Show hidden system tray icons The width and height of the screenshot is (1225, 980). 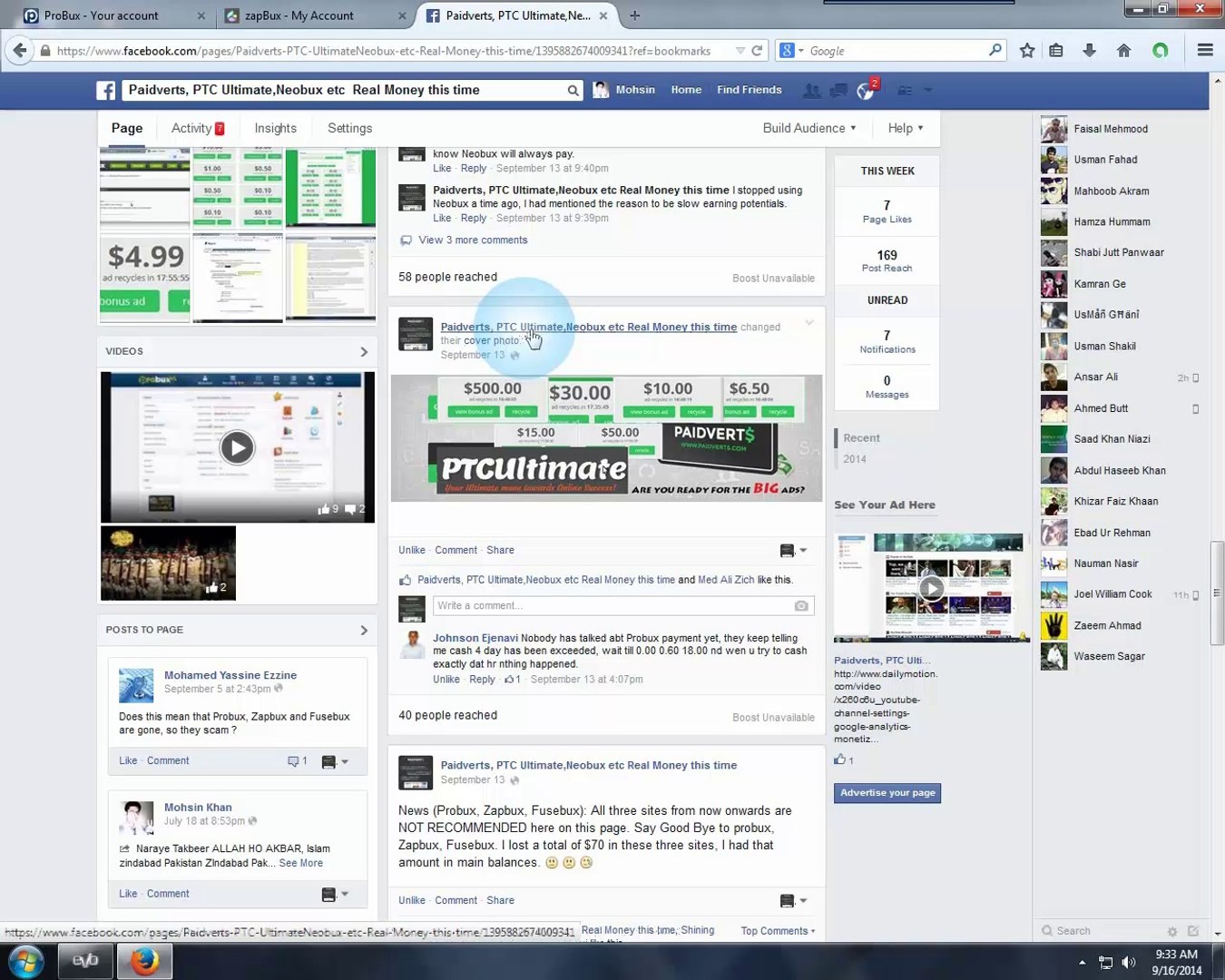point(1082,962)
